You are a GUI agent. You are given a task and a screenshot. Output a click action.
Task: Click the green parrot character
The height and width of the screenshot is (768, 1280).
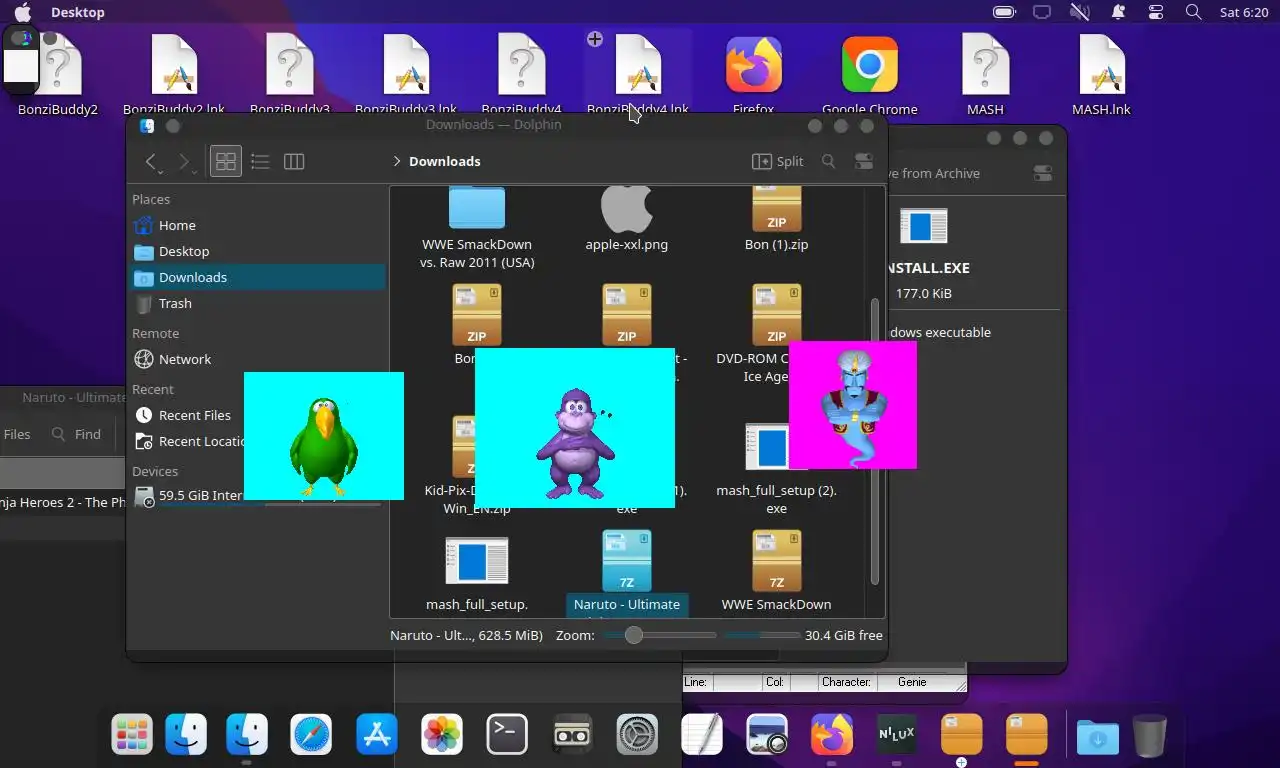(324, 446)
